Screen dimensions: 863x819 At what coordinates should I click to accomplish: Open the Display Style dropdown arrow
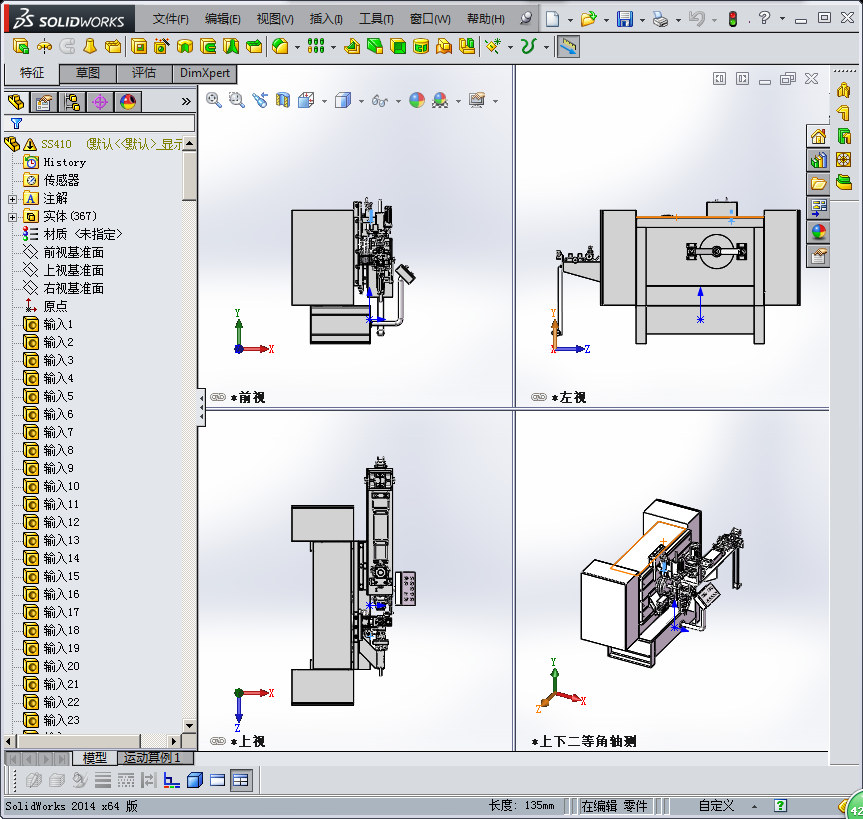[x=361, y=101]
